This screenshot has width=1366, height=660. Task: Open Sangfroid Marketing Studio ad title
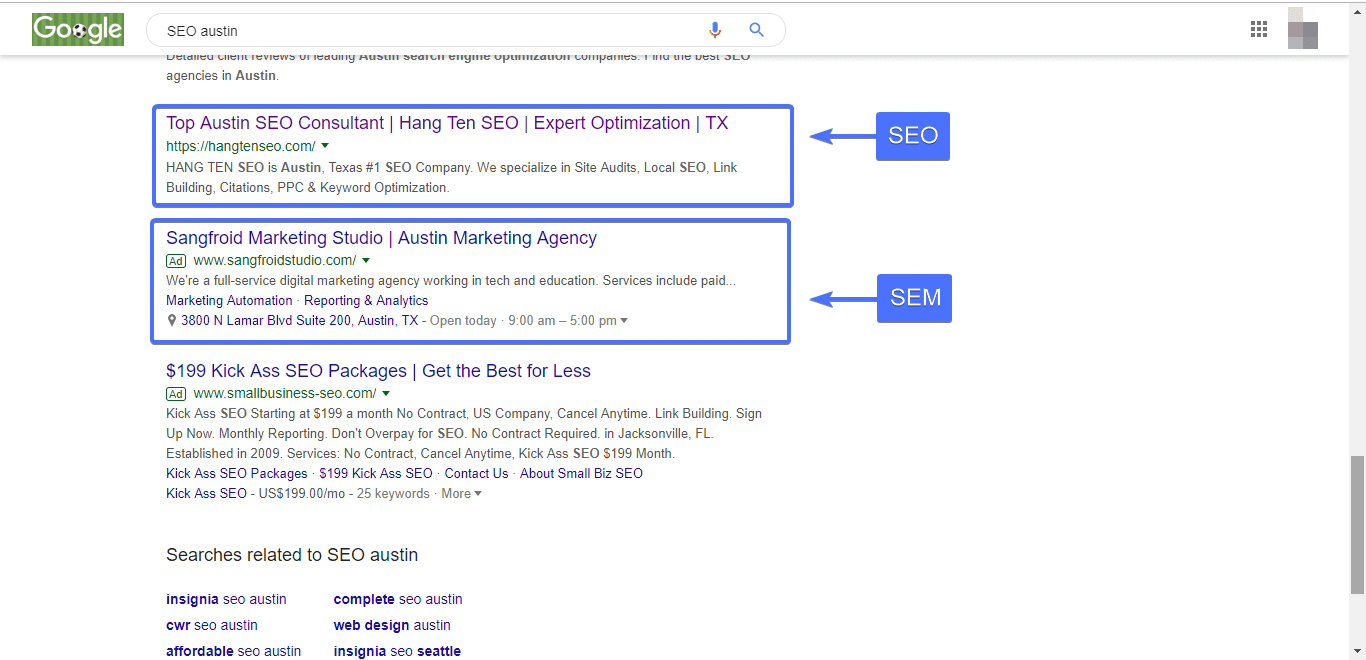(381, 238)
